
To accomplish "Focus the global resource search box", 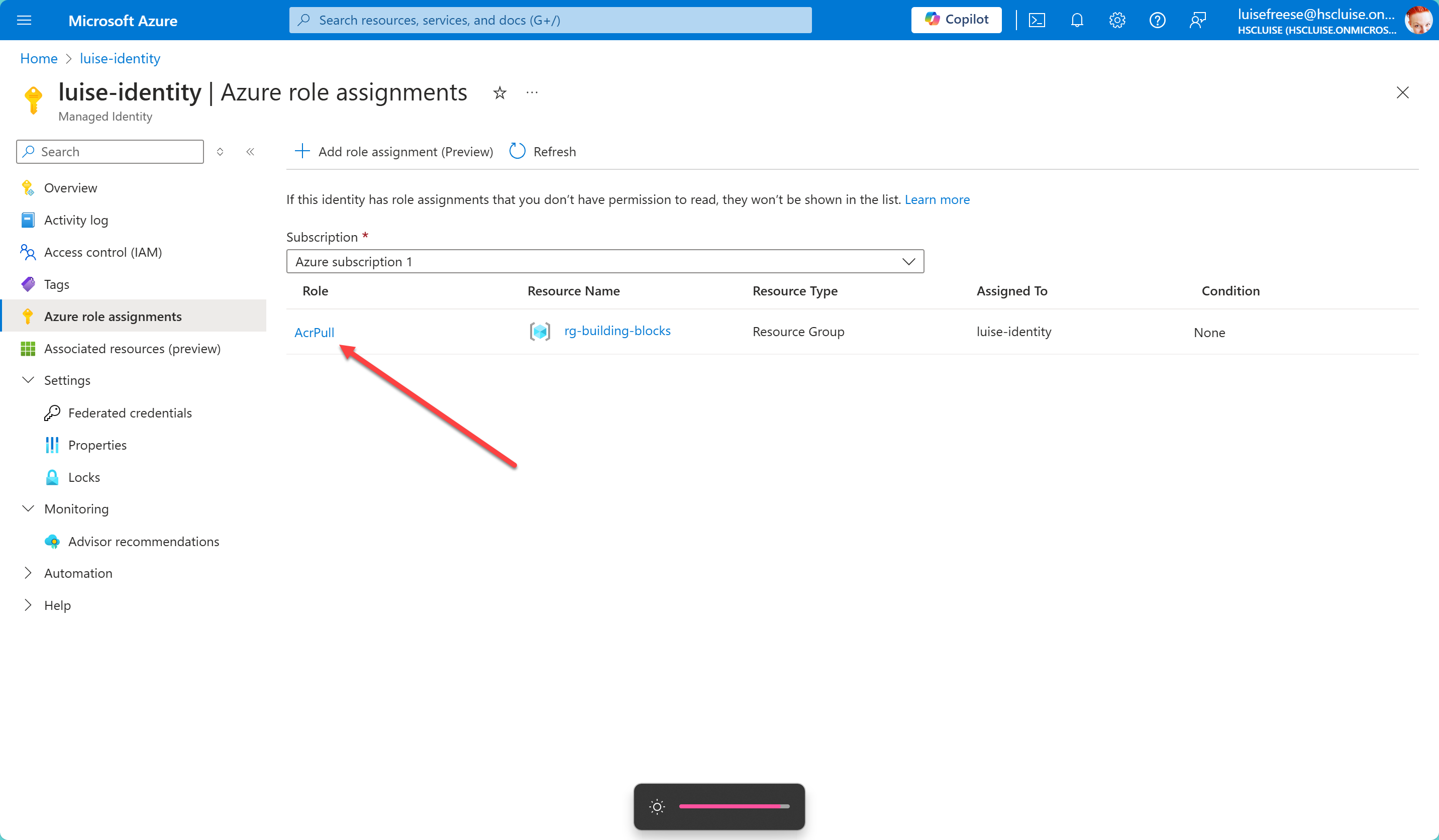I will 550,20.
